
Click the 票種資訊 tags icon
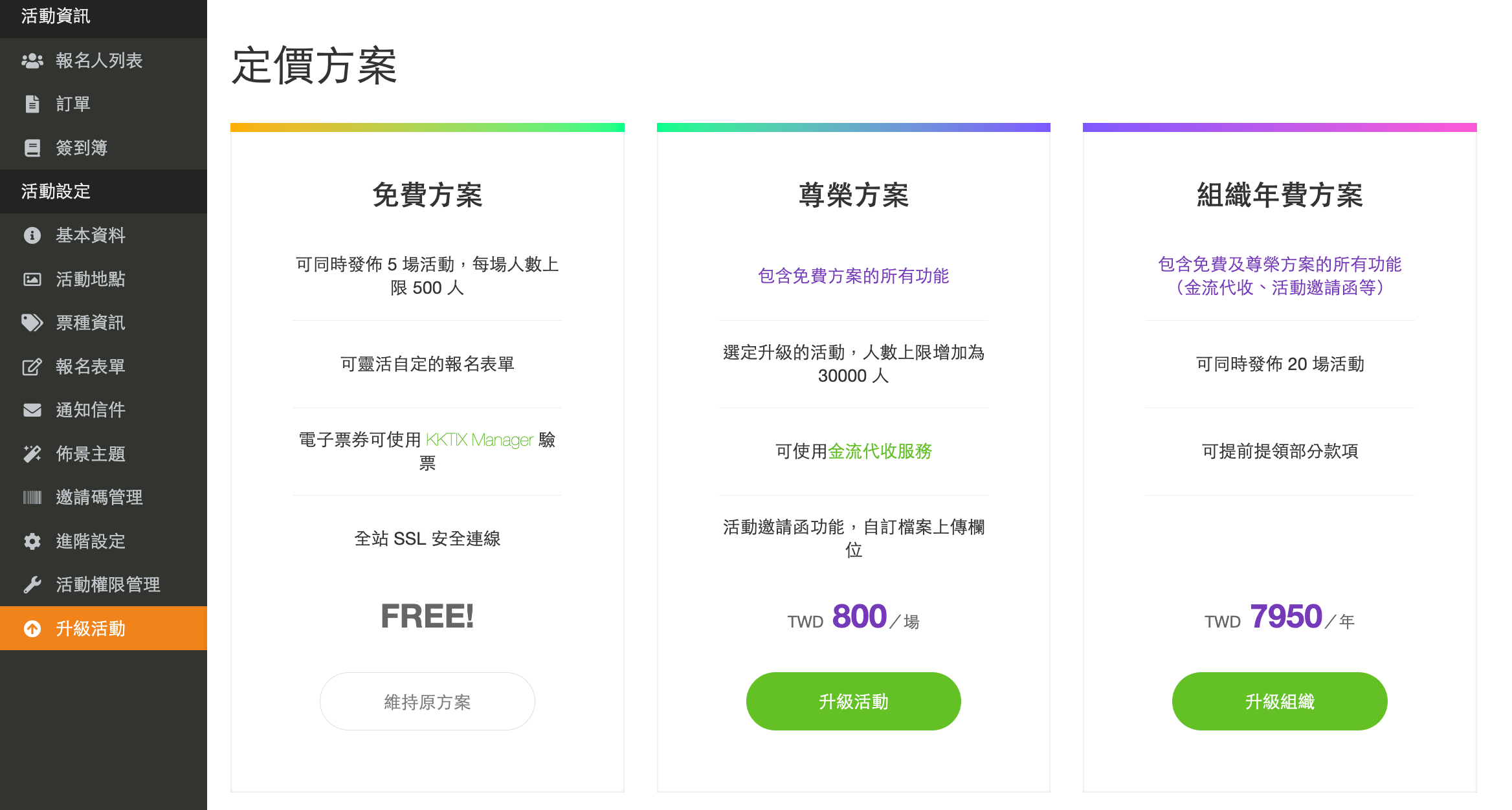32,323
